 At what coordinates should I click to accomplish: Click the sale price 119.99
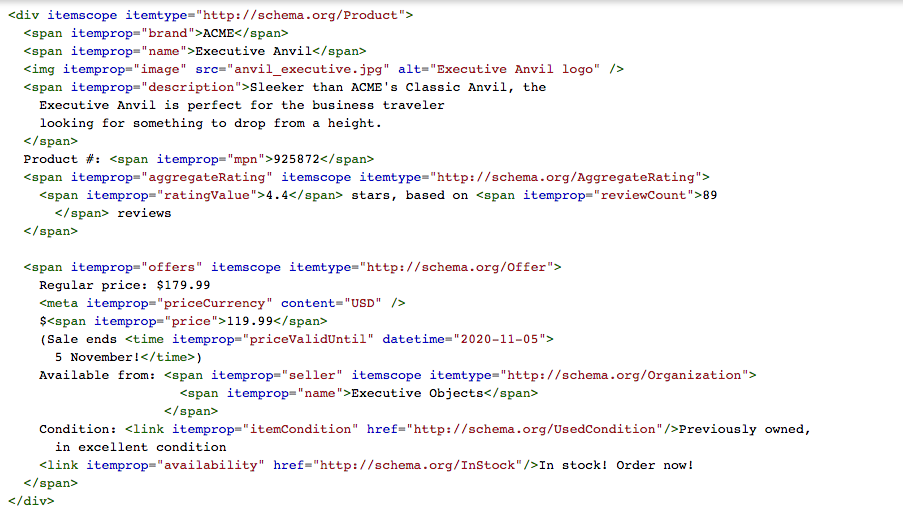[249, 321]
